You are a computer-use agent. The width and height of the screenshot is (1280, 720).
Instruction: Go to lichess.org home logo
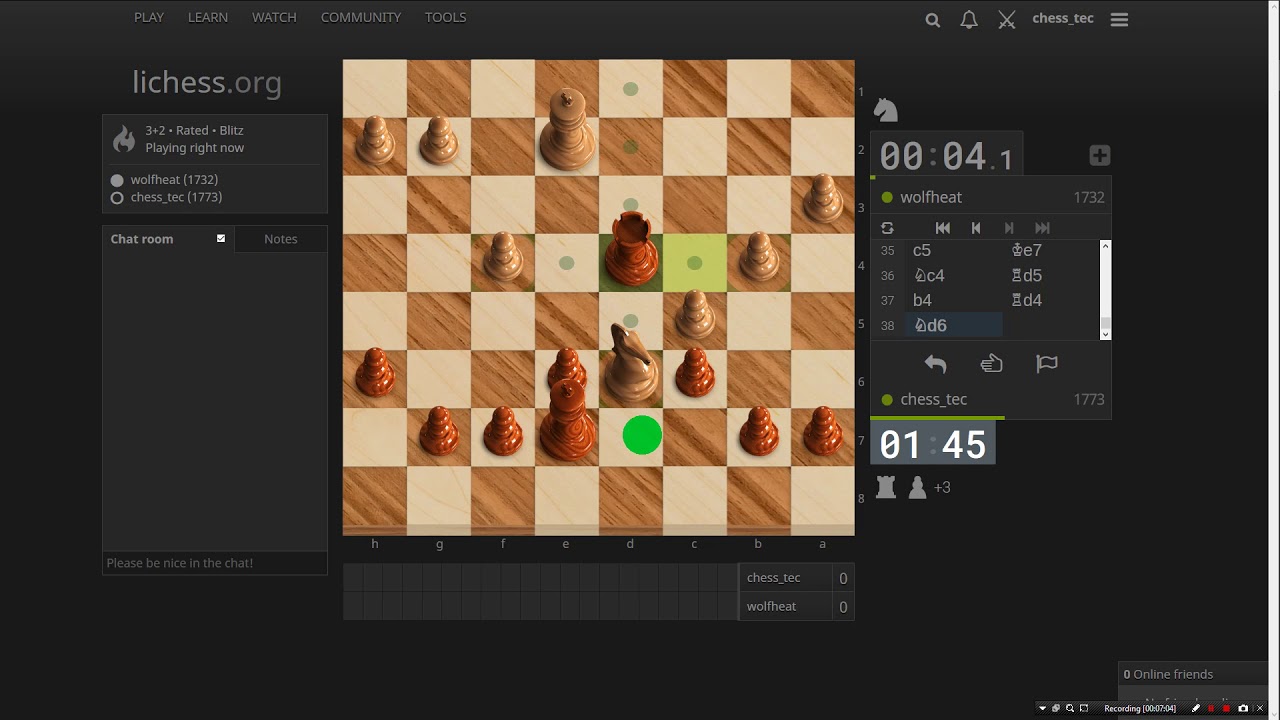coord(207,82)
